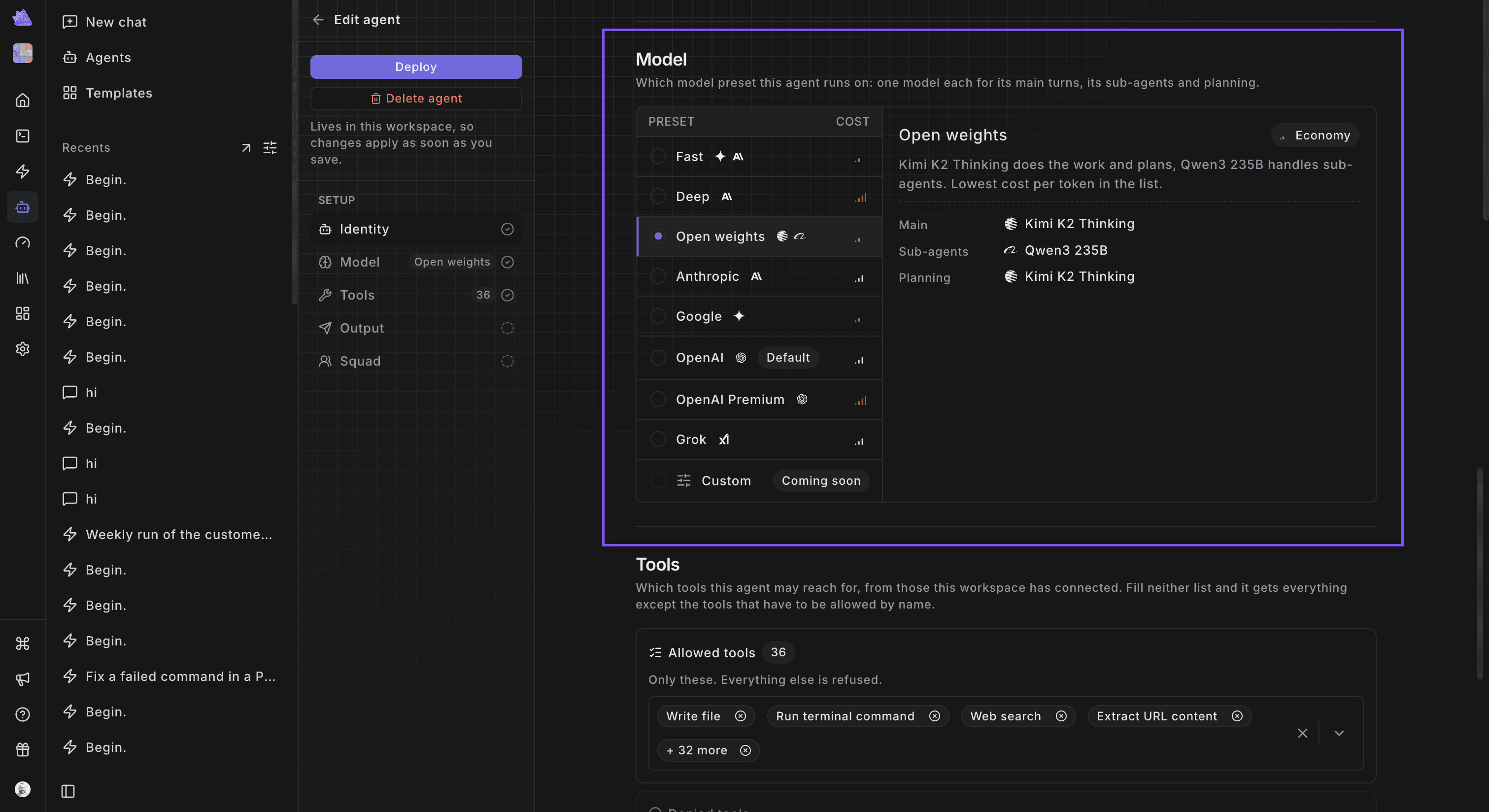The width and height of the screenshot is (1489, 812).
Task: Select the highlighted robot icon in the icon rail
Action: (x=23, y=207)
